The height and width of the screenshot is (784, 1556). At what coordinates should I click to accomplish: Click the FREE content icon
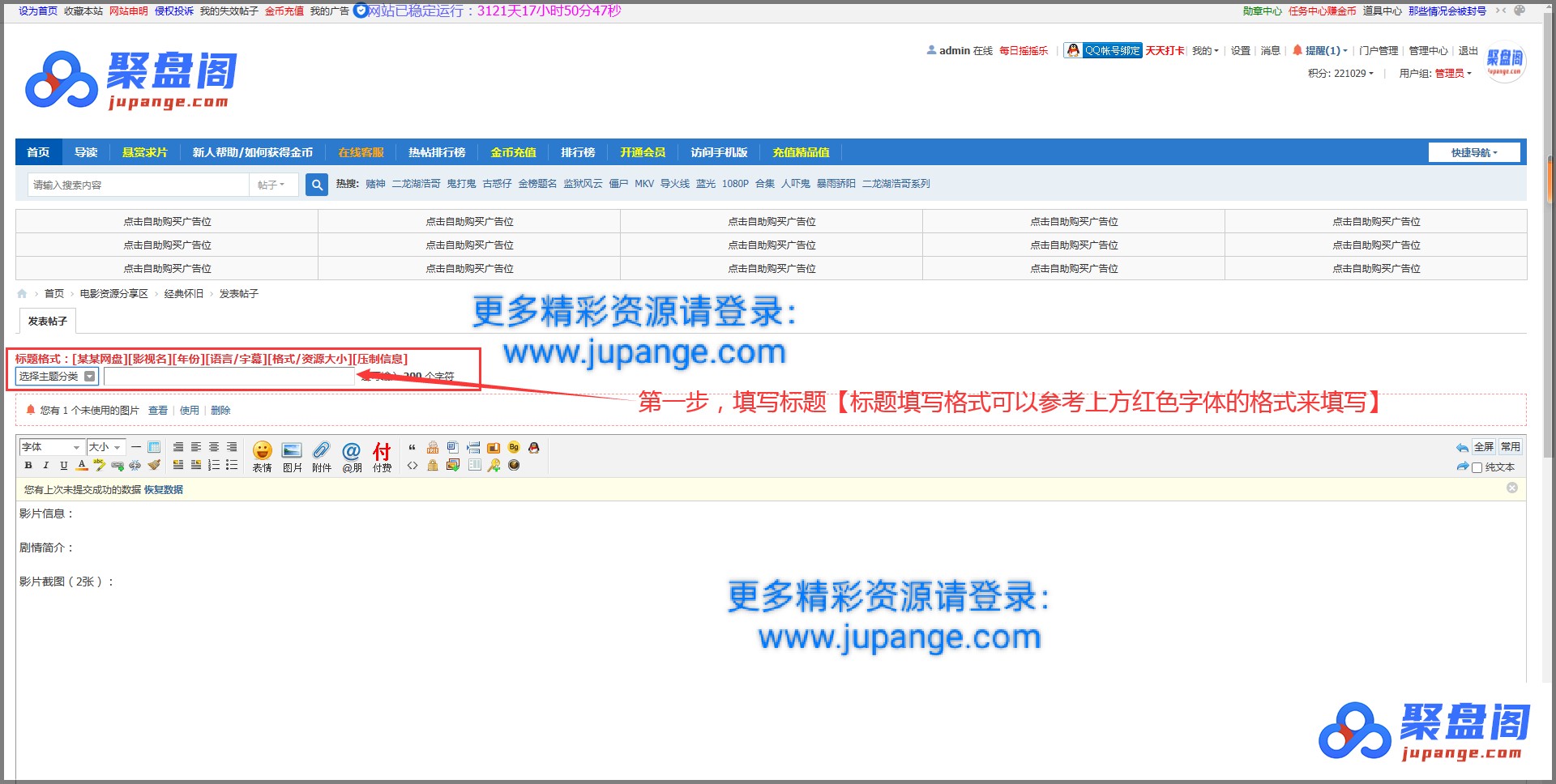point(433,447)
